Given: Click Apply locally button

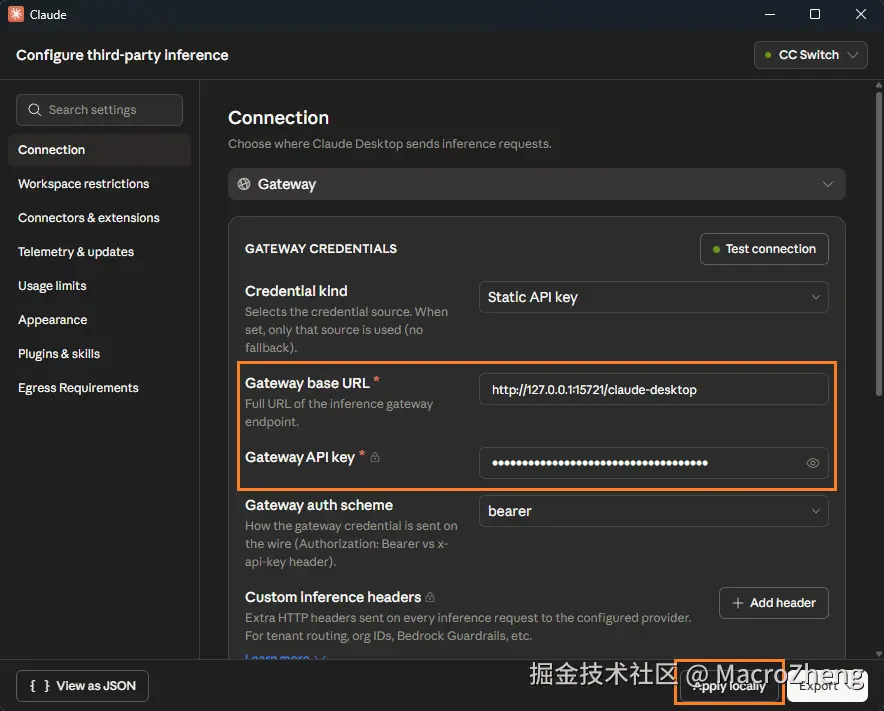Looking at the screenshot, I should (x=729, y=686).
